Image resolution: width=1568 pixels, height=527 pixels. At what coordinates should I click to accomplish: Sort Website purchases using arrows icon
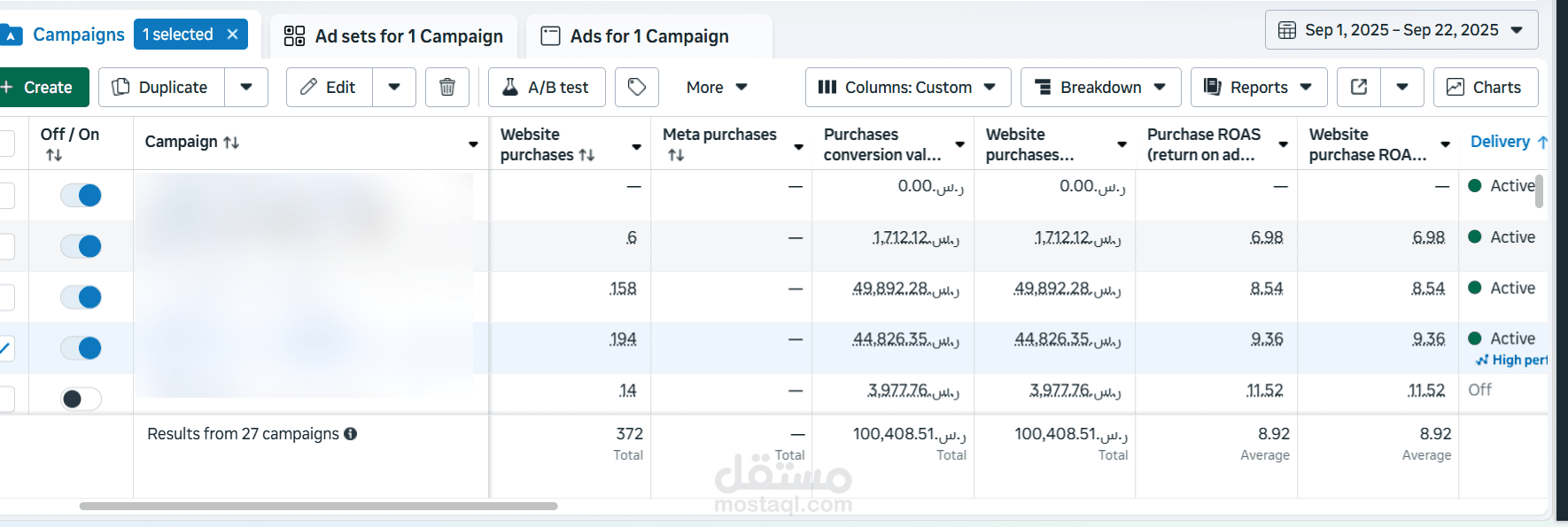tap(586, 155)
